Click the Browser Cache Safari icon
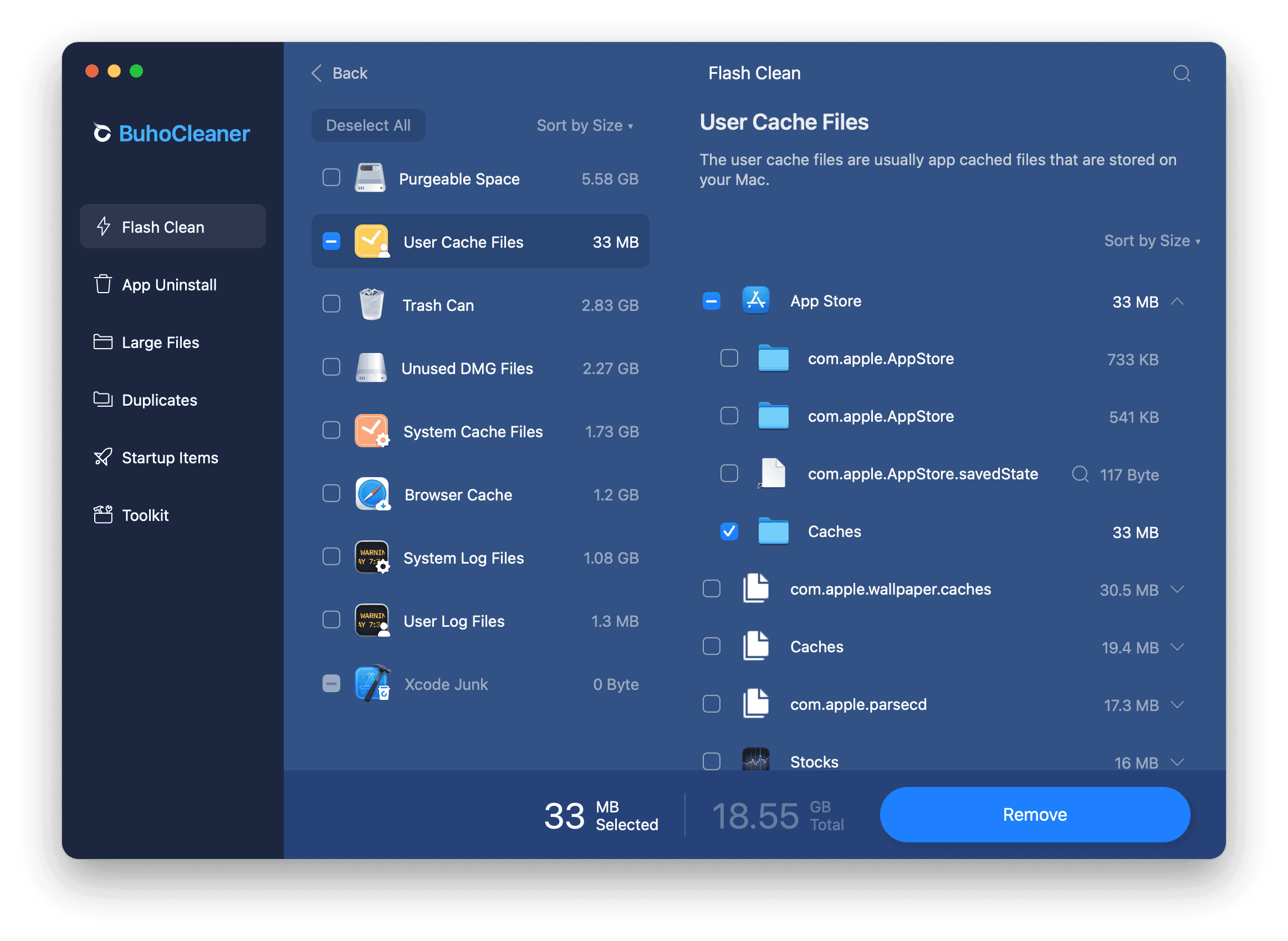 click(x=372, y=494)
